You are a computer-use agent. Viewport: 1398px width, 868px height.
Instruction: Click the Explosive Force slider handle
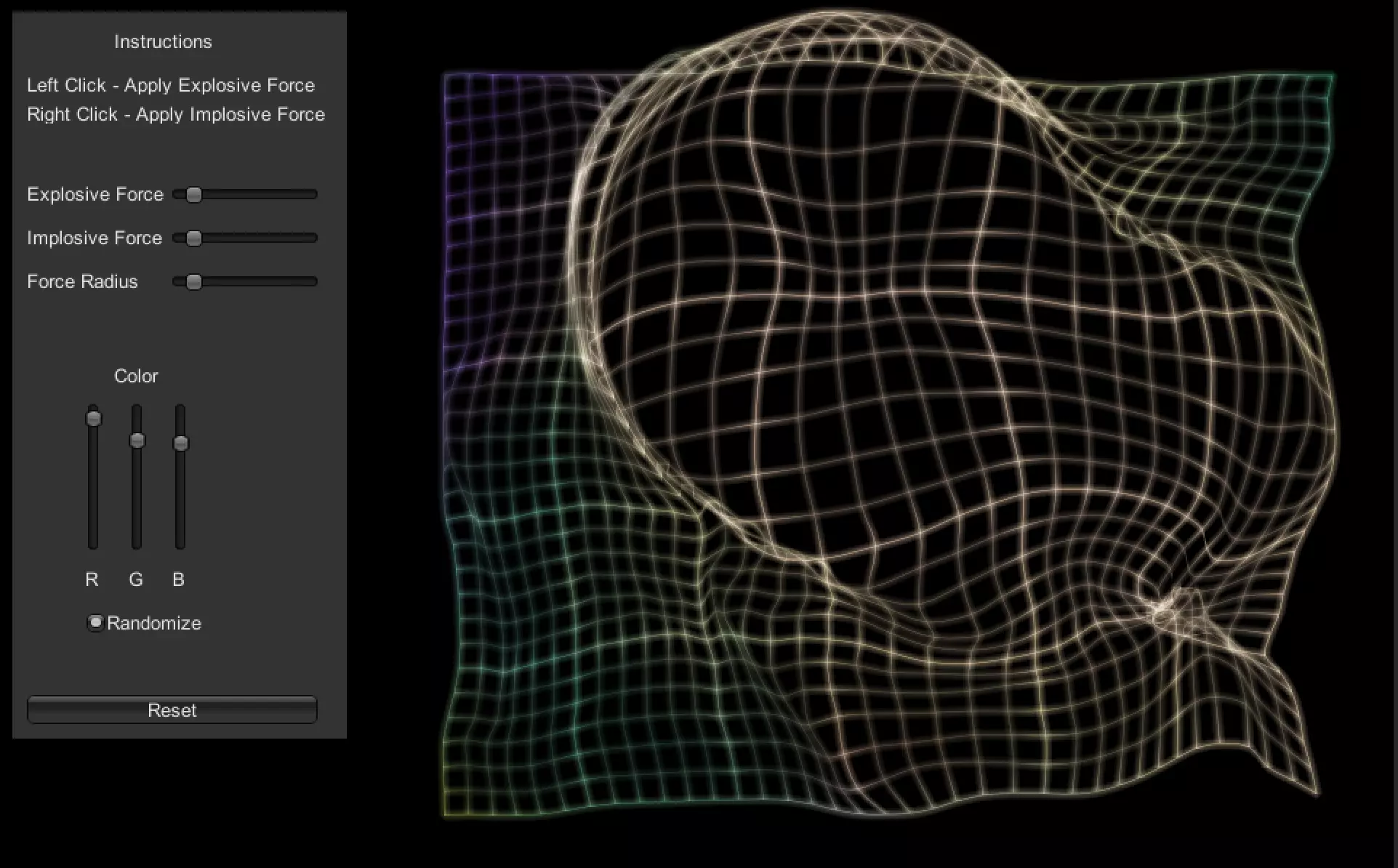coord(193,194)
